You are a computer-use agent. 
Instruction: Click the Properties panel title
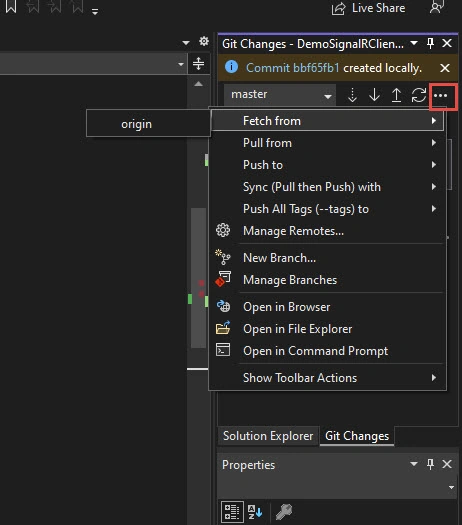[x=248, y=465]
